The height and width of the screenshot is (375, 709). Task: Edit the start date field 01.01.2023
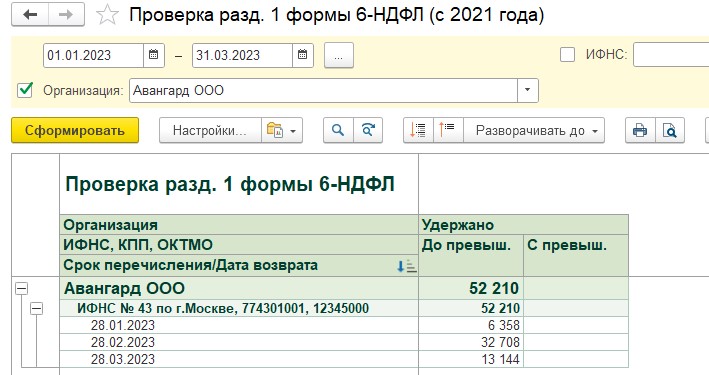[x=94, y=55]
